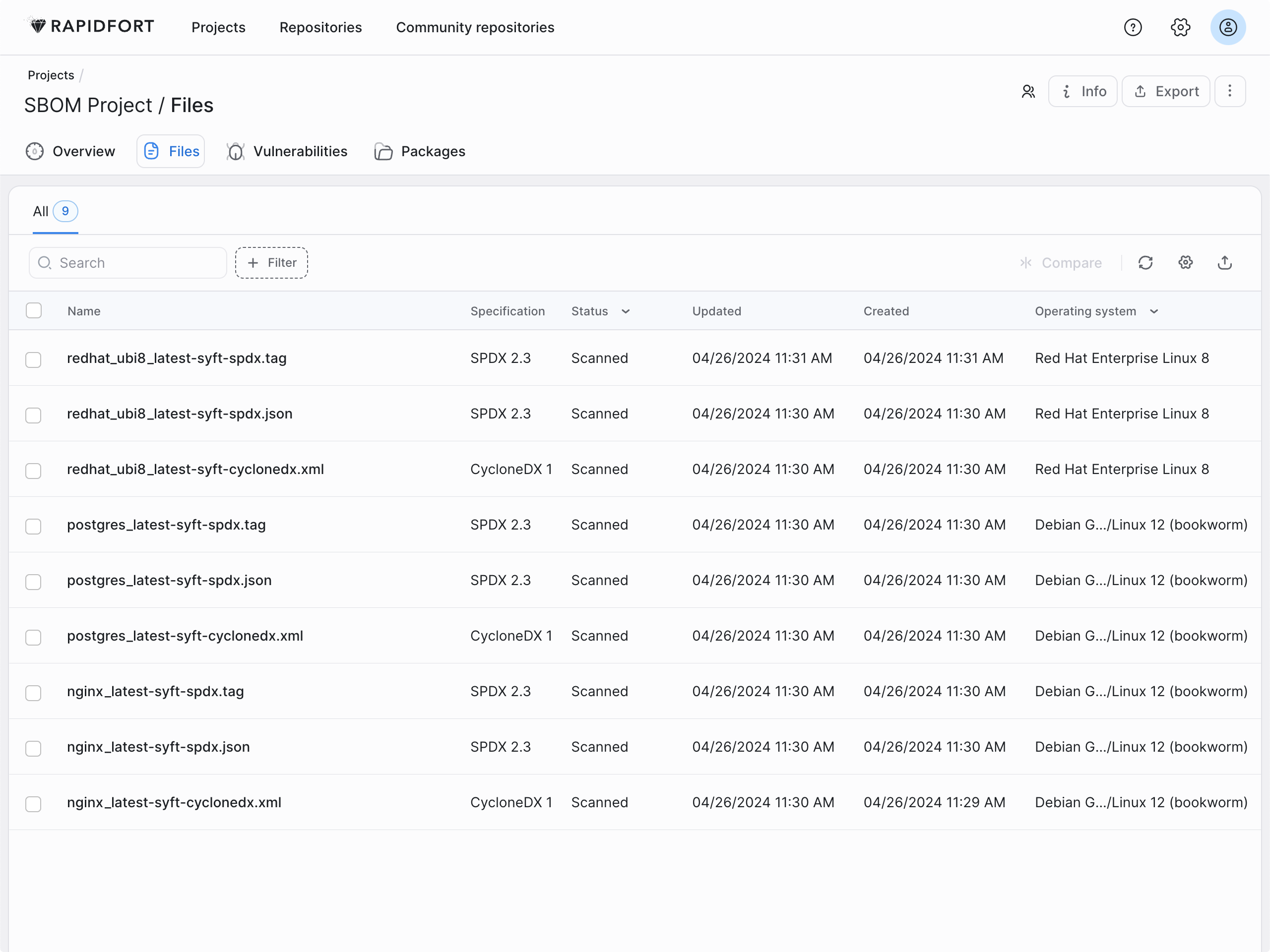The image size is (1270, 952).
Task: Check postgres_latest-syft-cyclonedx.xml row checkbox
Action: click(x=33, y=637)
